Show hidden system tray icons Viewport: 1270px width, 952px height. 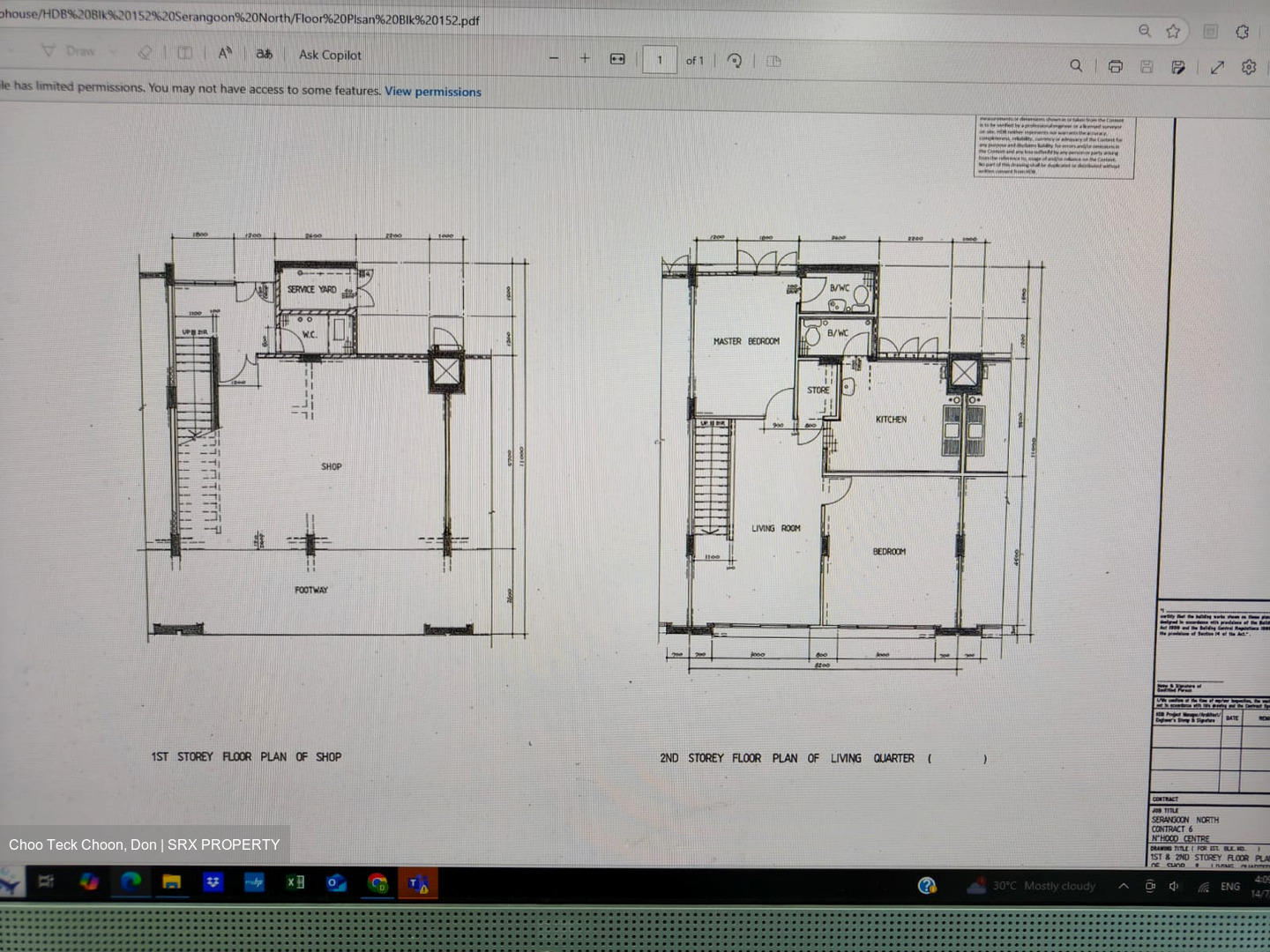coord(1123,886)
